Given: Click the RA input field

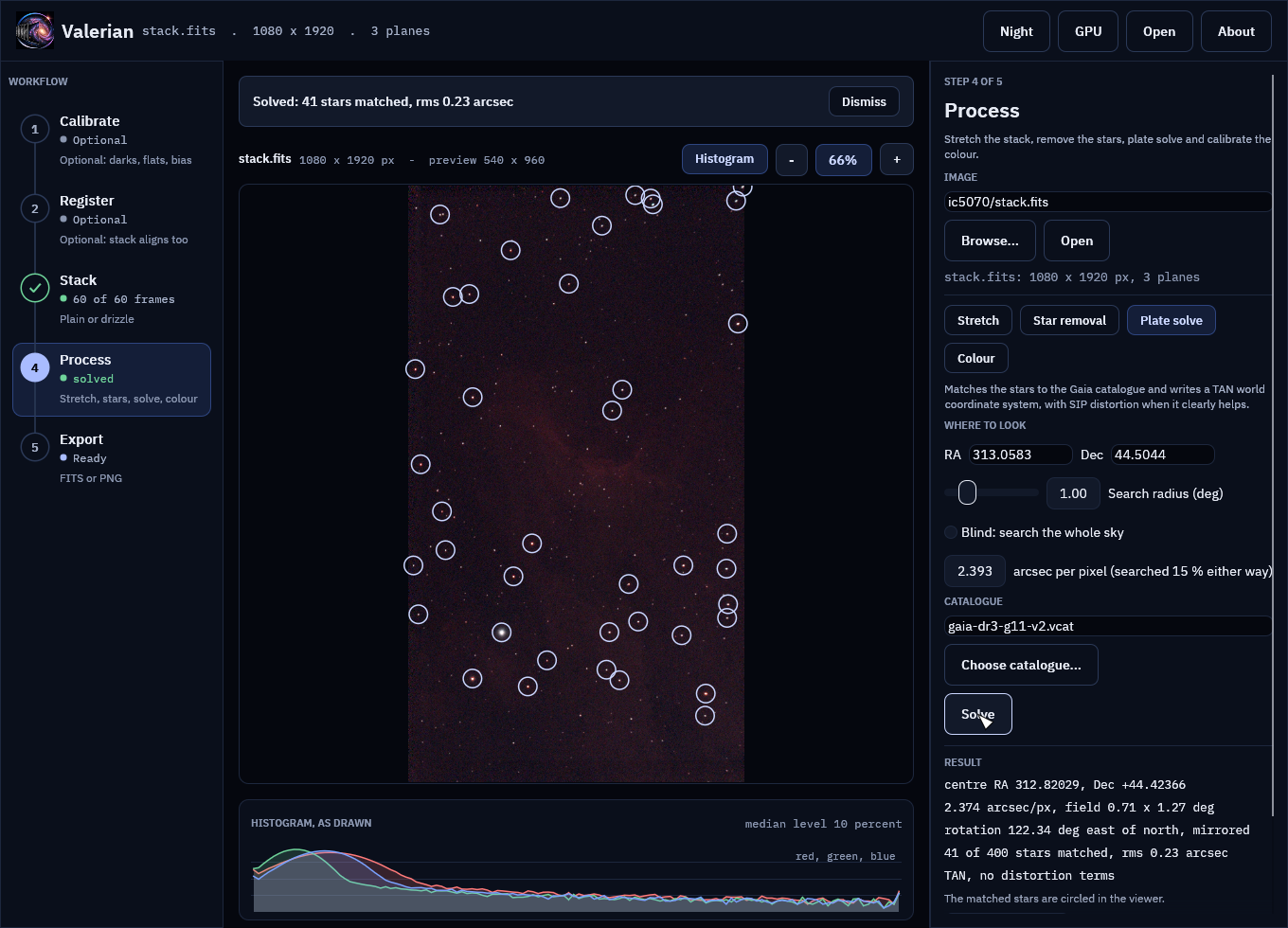Looking at the screenshot, I should (x=1020, y=455).
